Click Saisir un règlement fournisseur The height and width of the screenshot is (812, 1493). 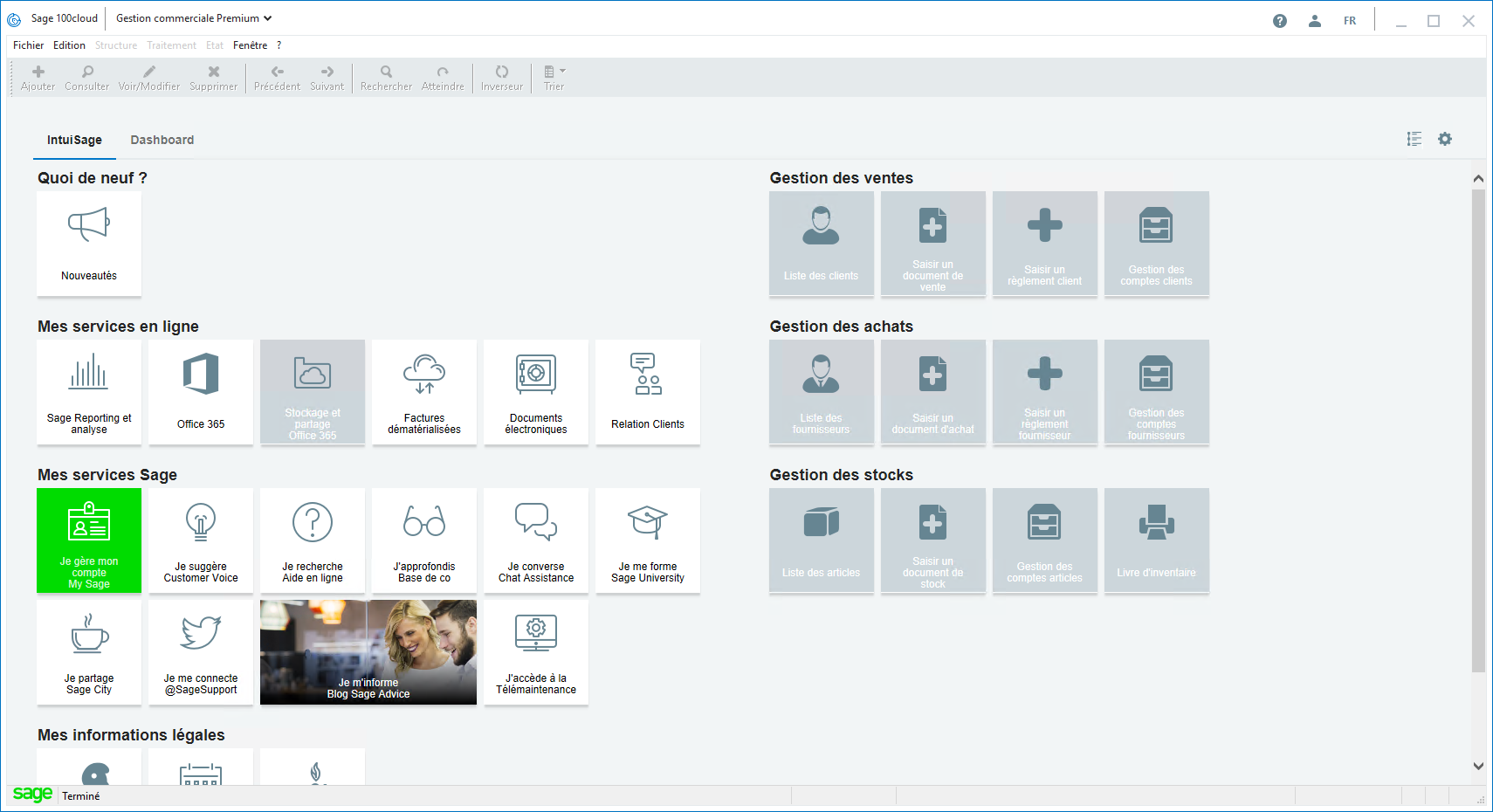1045,392
